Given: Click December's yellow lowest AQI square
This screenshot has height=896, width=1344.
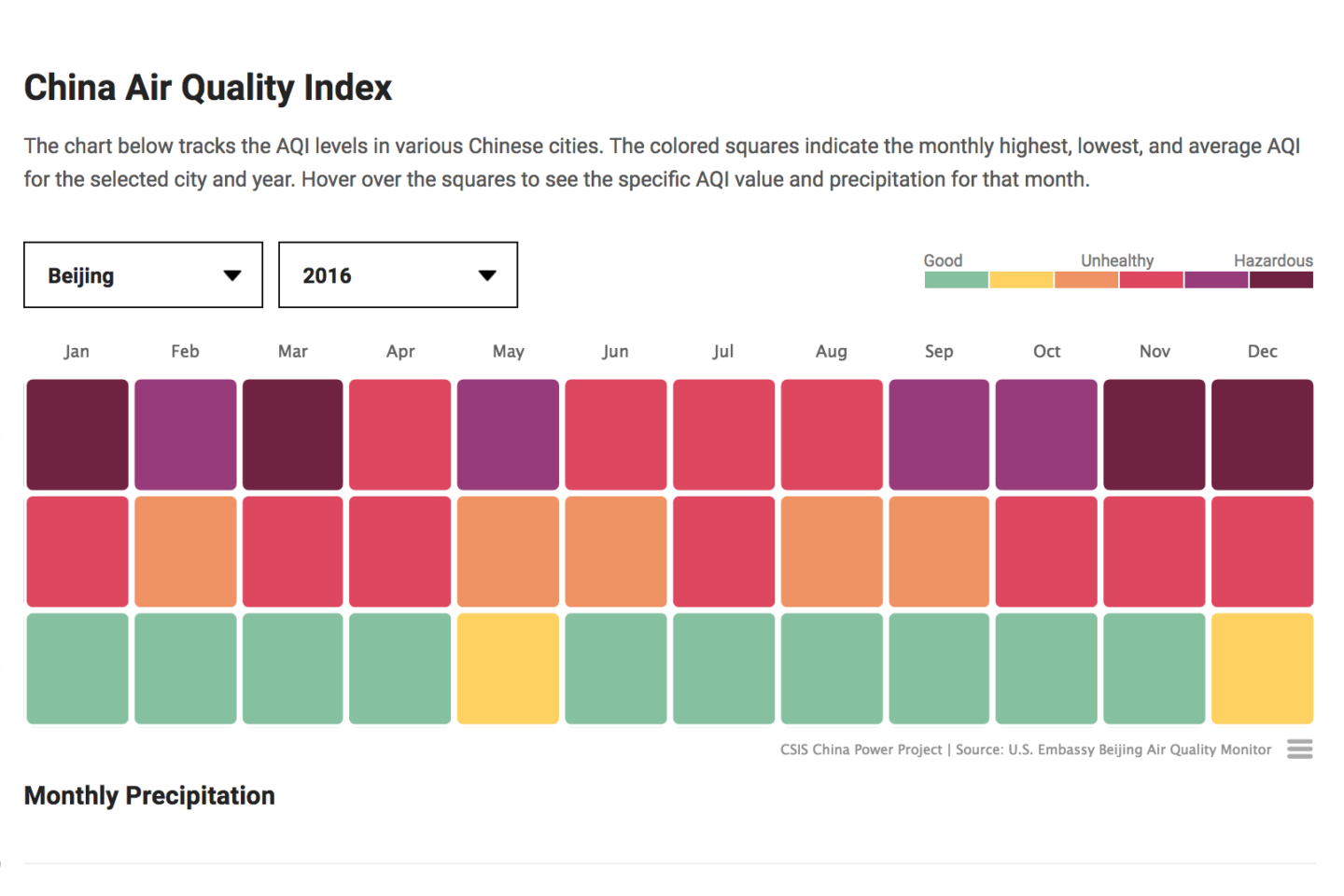Looking at the screenshot, I should point(1262,668).
